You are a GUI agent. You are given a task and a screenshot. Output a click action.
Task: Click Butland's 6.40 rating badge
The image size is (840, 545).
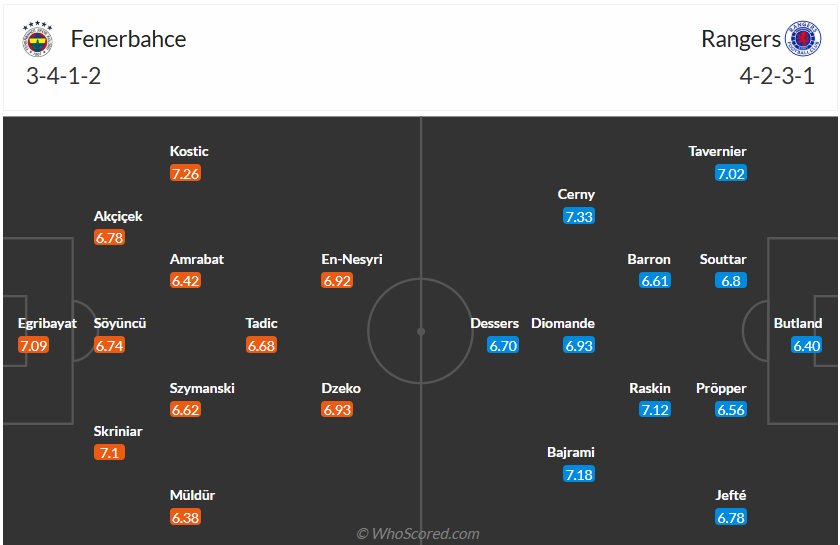tap(806, 345)
